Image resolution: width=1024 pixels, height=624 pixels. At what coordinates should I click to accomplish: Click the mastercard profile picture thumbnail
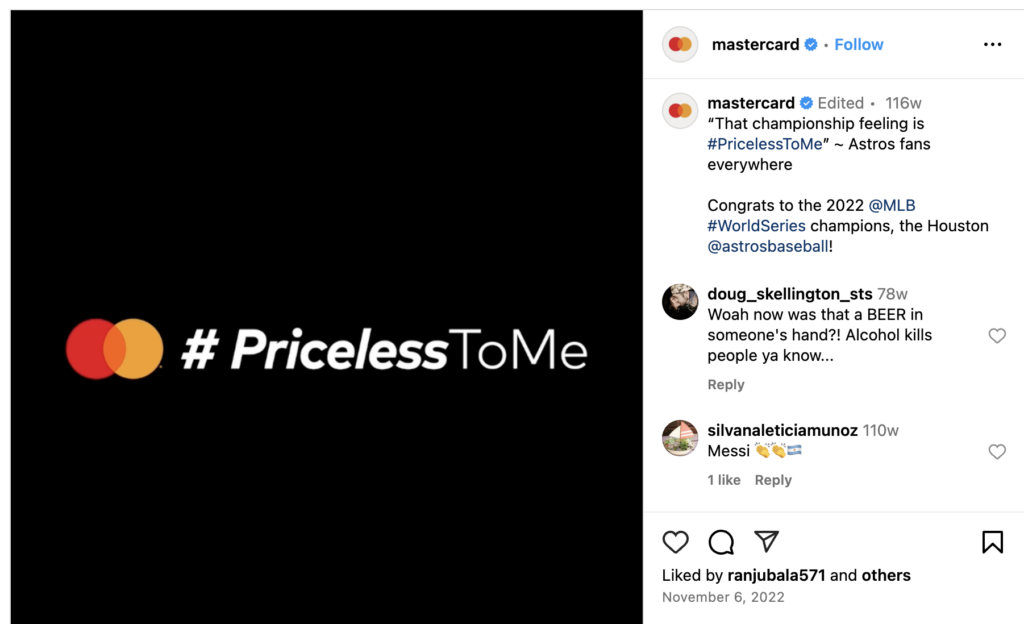tap(680, 44)
